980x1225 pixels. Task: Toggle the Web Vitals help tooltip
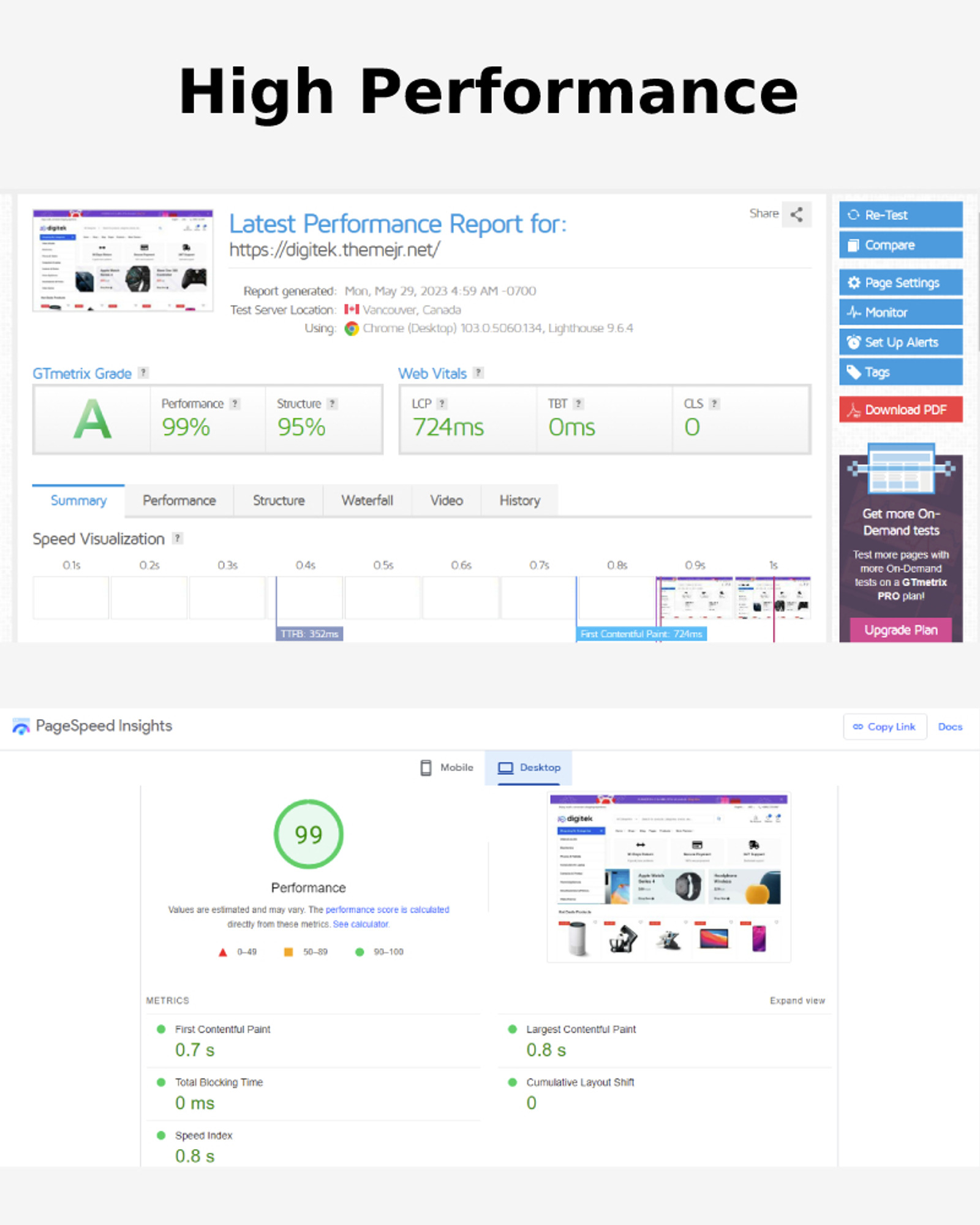[x=477, y=372]
